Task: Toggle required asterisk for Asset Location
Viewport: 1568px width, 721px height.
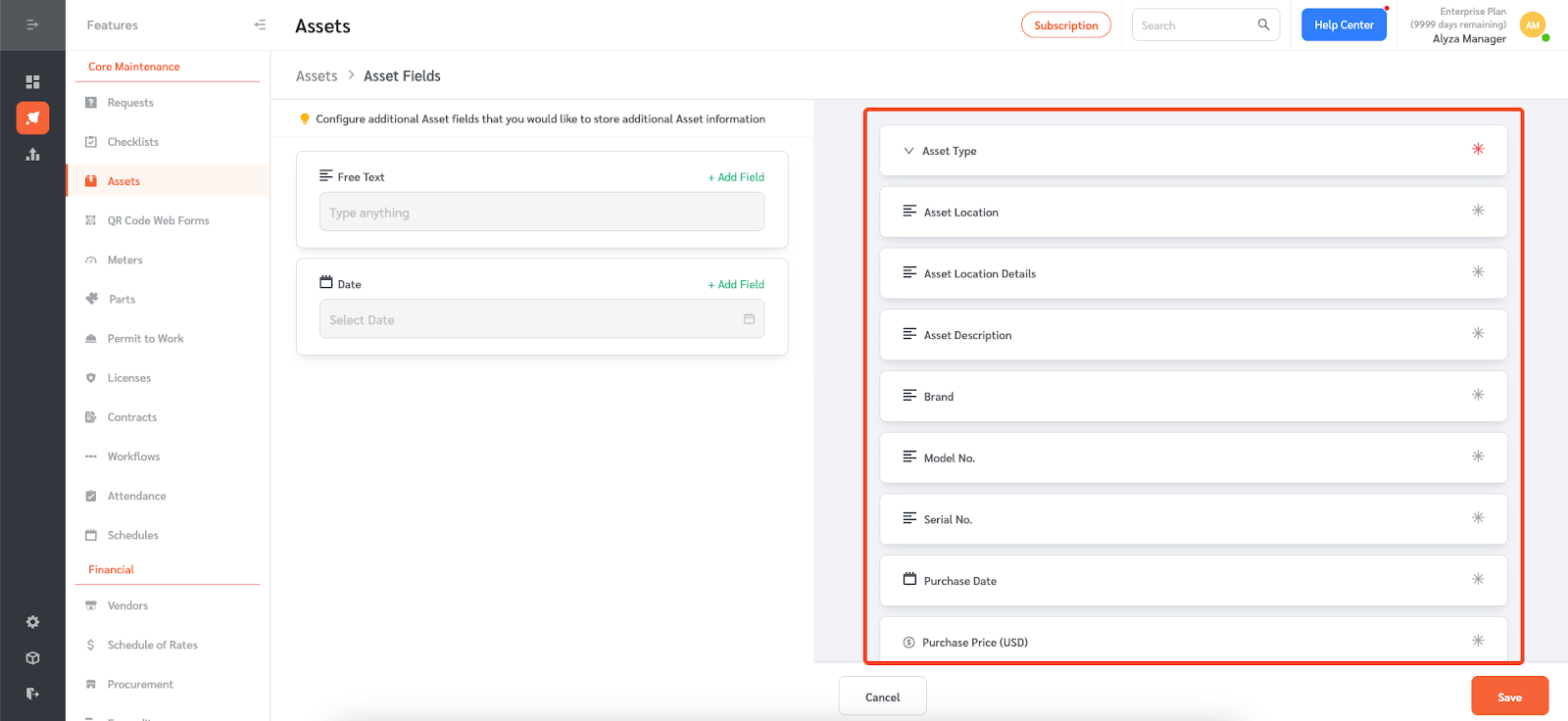Action: [1478, 211]
